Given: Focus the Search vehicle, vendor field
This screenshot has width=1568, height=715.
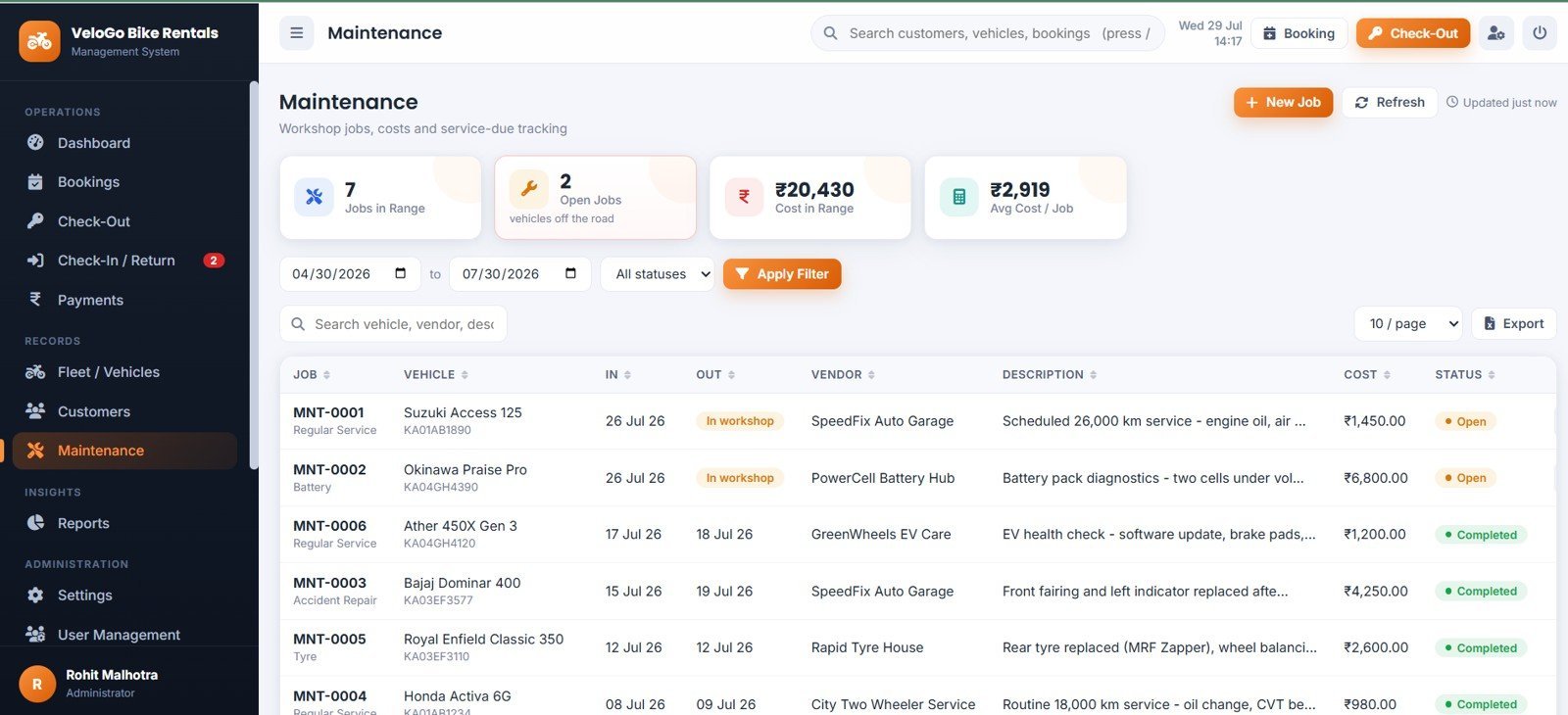Looking at the screenshot, I should pos(393,324).
